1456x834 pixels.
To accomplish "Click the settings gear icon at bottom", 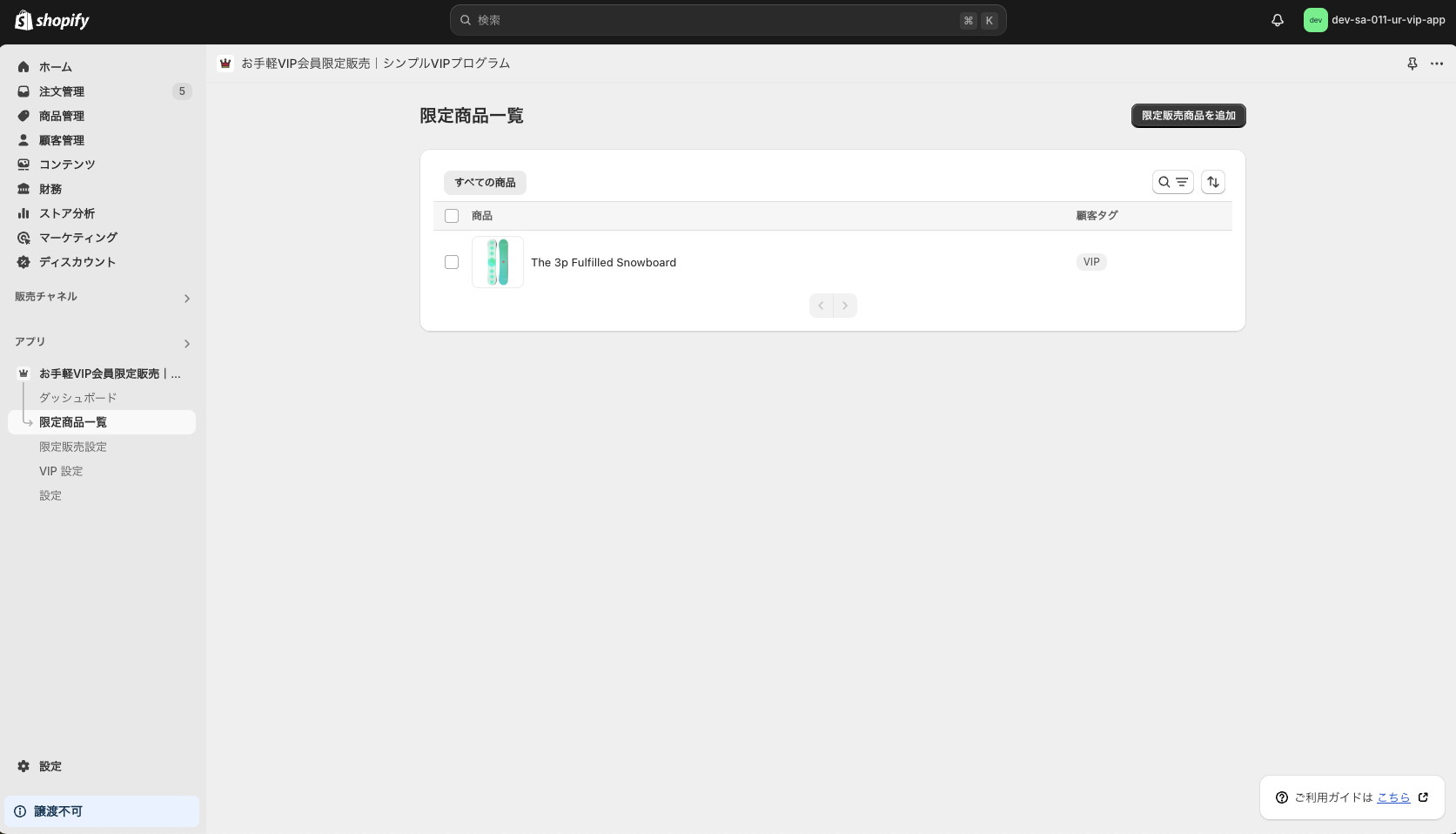I will [23, 766].
